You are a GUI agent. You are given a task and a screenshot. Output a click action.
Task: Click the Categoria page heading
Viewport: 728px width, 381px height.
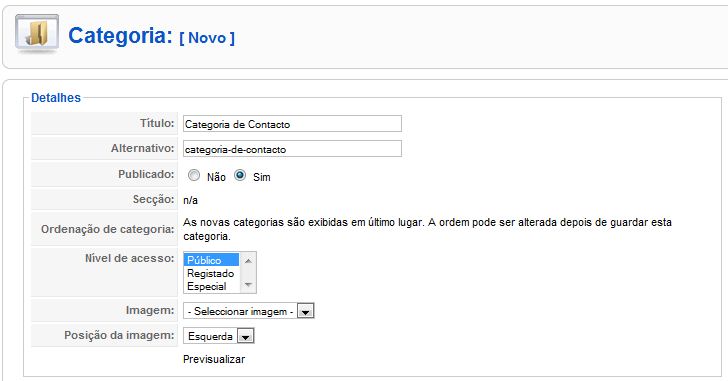pos(120,36)
